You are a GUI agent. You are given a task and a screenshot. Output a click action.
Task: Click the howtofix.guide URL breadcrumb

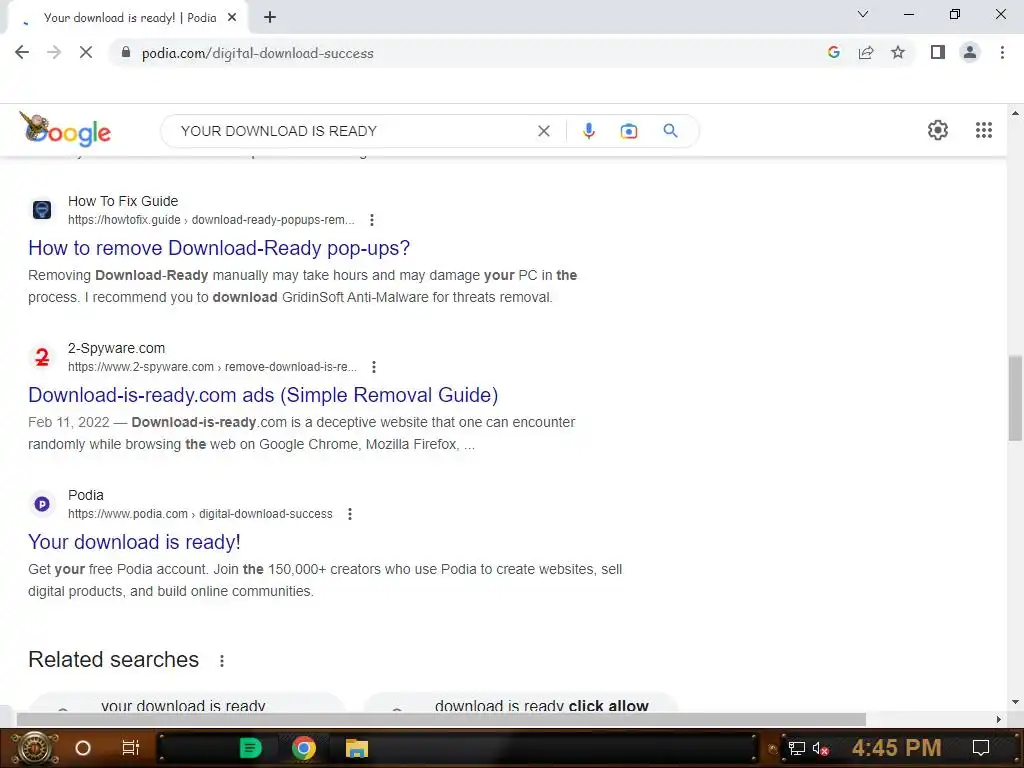[211, 220]
